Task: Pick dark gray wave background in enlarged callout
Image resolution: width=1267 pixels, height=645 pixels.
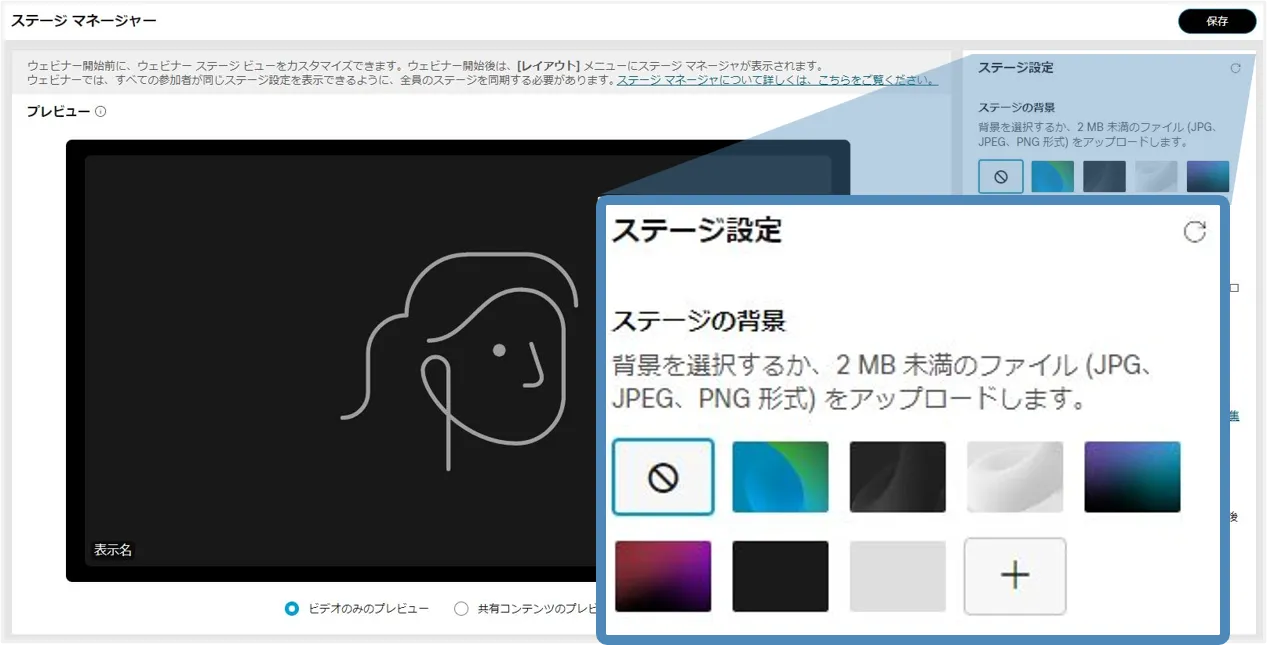Action: pos(897,478)
